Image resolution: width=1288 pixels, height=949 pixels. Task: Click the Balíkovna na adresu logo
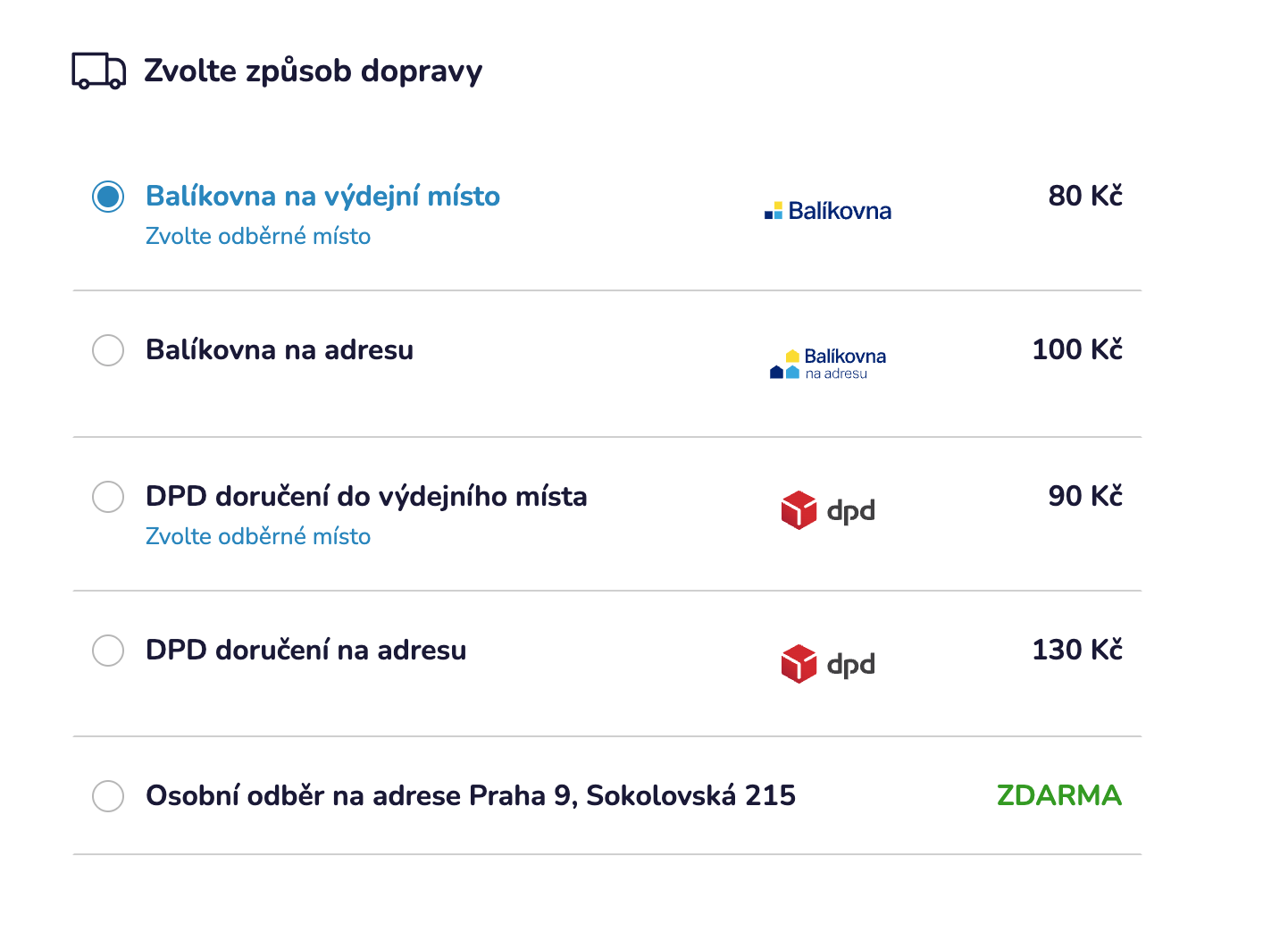click(828, 364)
